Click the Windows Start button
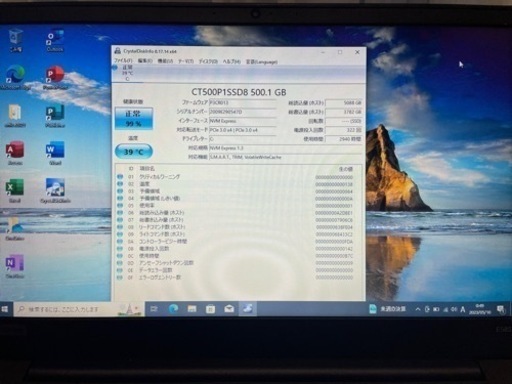This screenshot has width=512, height=384. pos(5,309)
